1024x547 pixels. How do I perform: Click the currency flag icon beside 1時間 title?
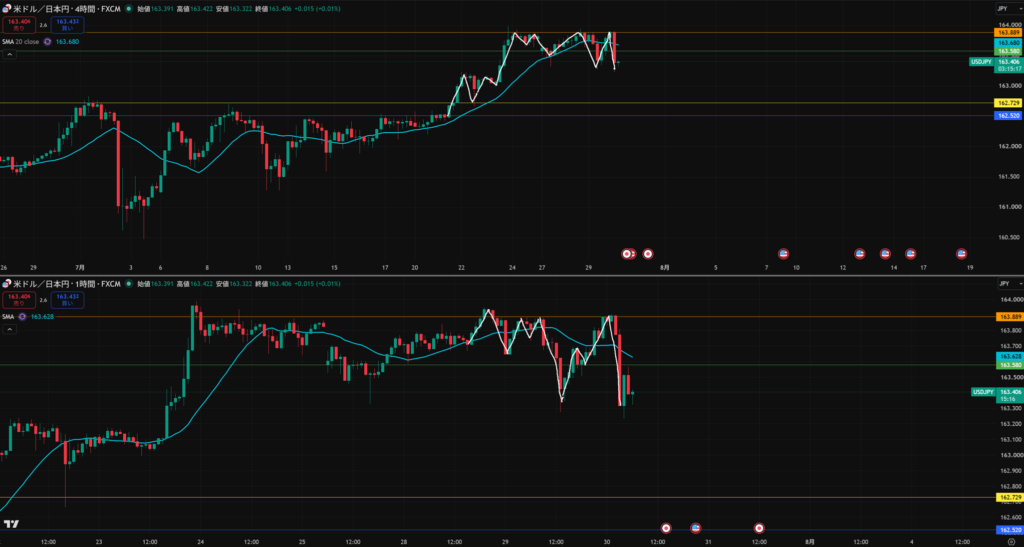tap(7, 284)
